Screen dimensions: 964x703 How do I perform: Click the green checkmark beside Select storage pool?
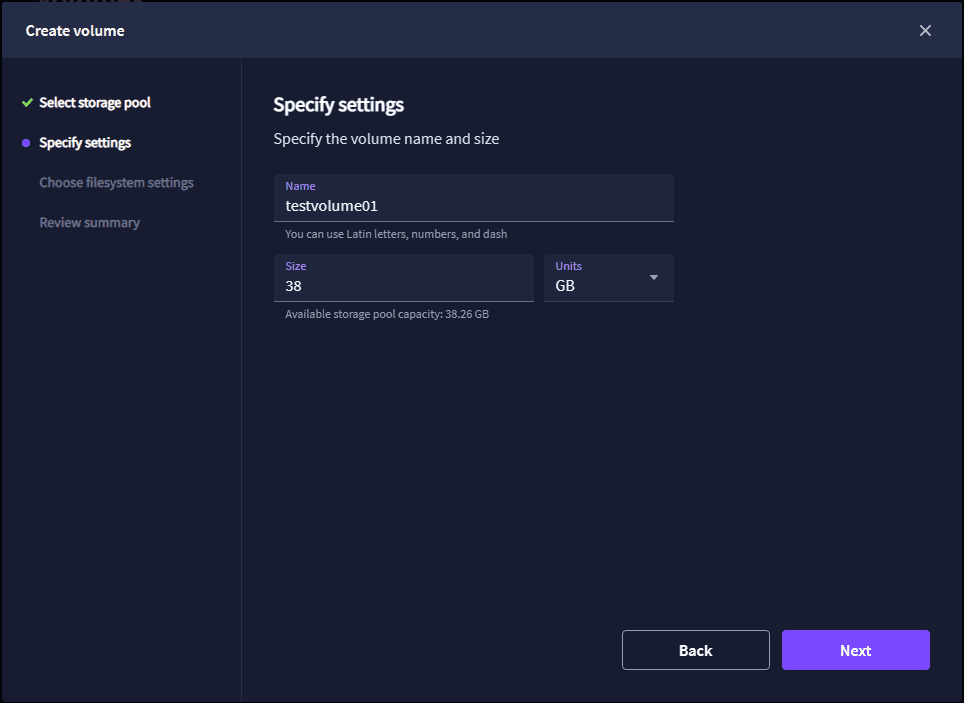[27, 103]
